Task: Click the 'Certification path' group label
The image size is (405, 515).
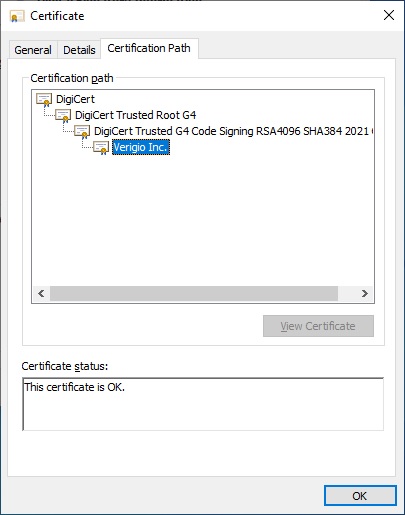Action: click(x=72, y=78)
